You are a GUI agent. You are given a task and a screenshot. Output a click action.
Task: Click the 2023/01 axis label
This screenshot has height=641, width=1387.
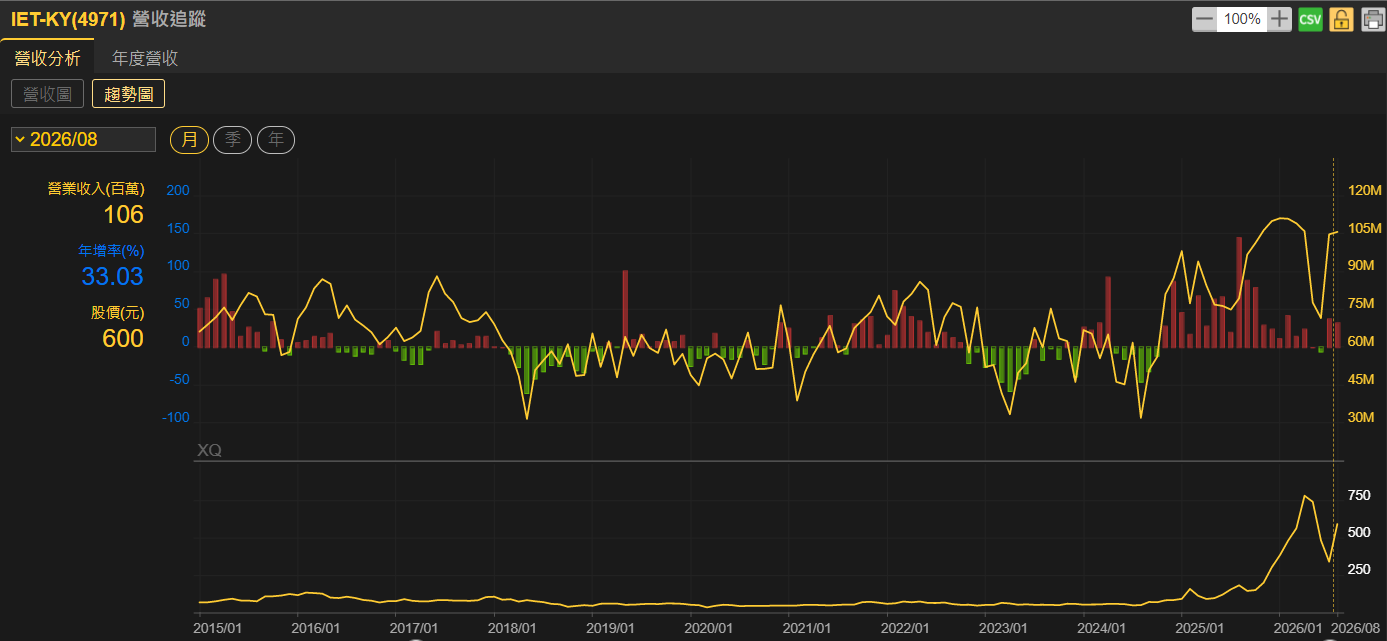1002,628
